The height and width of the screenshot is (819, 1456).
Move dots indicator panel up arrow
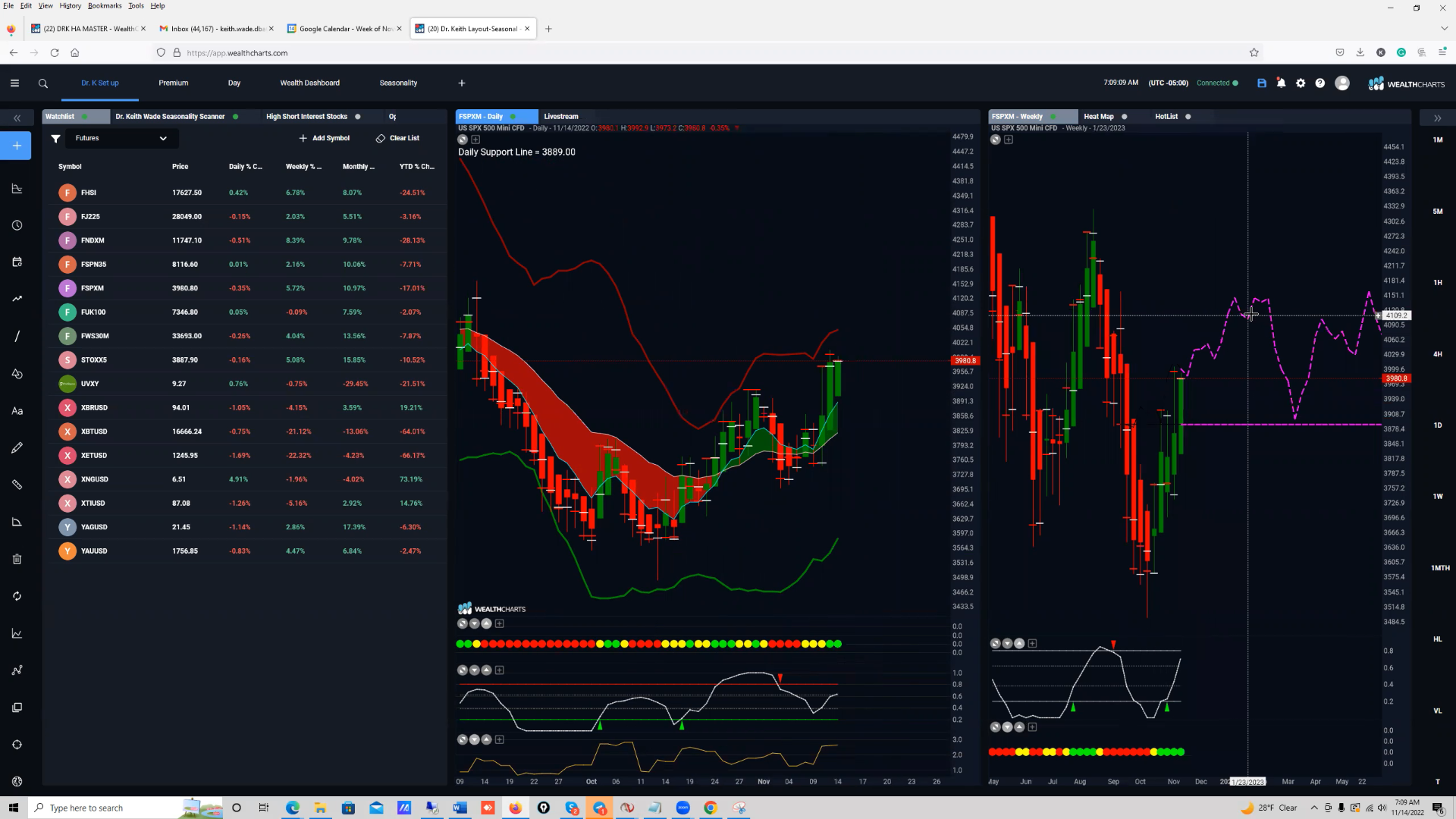click(487, 623)
